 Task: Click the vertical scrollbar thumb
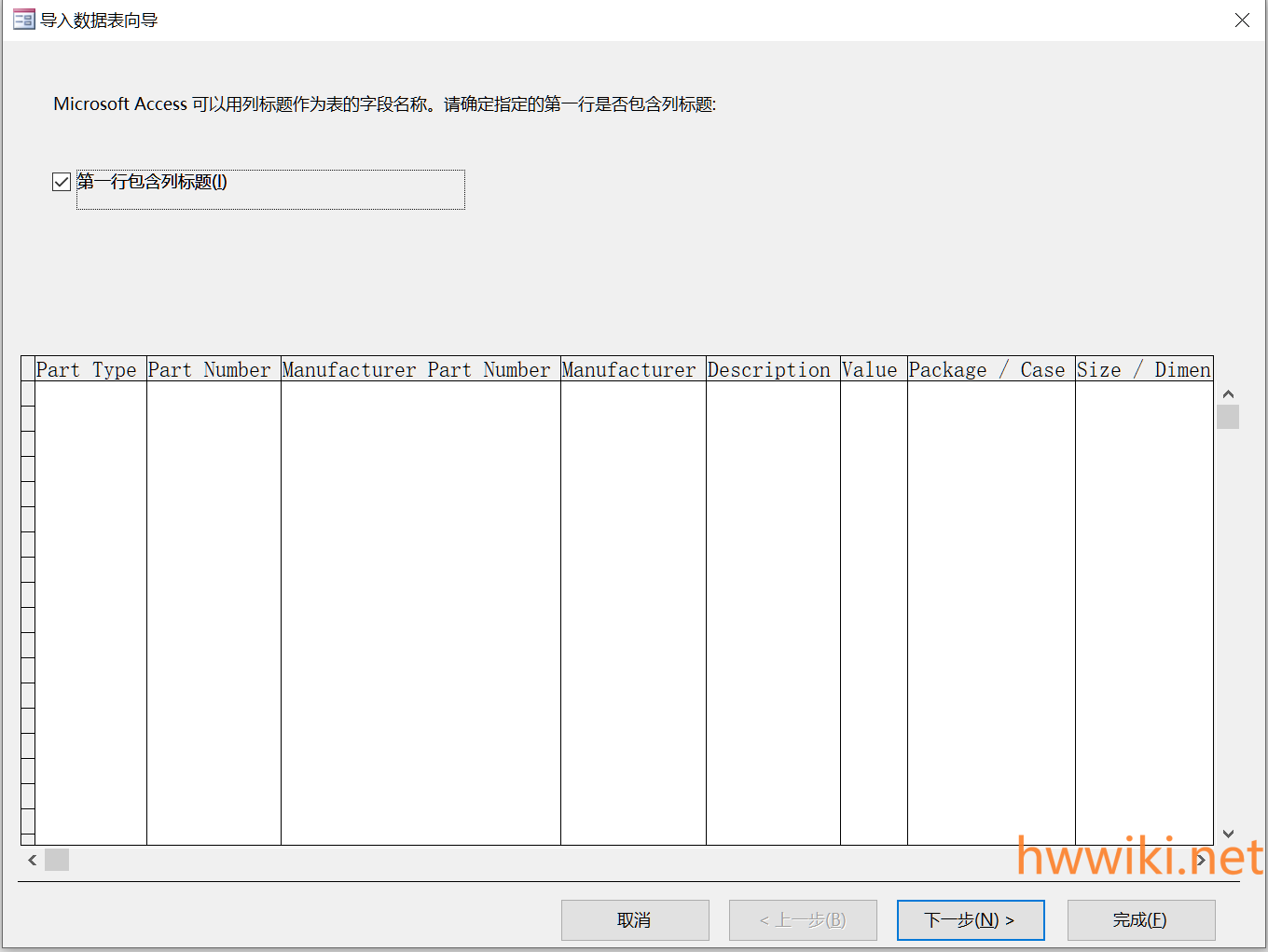[1228, 417]
